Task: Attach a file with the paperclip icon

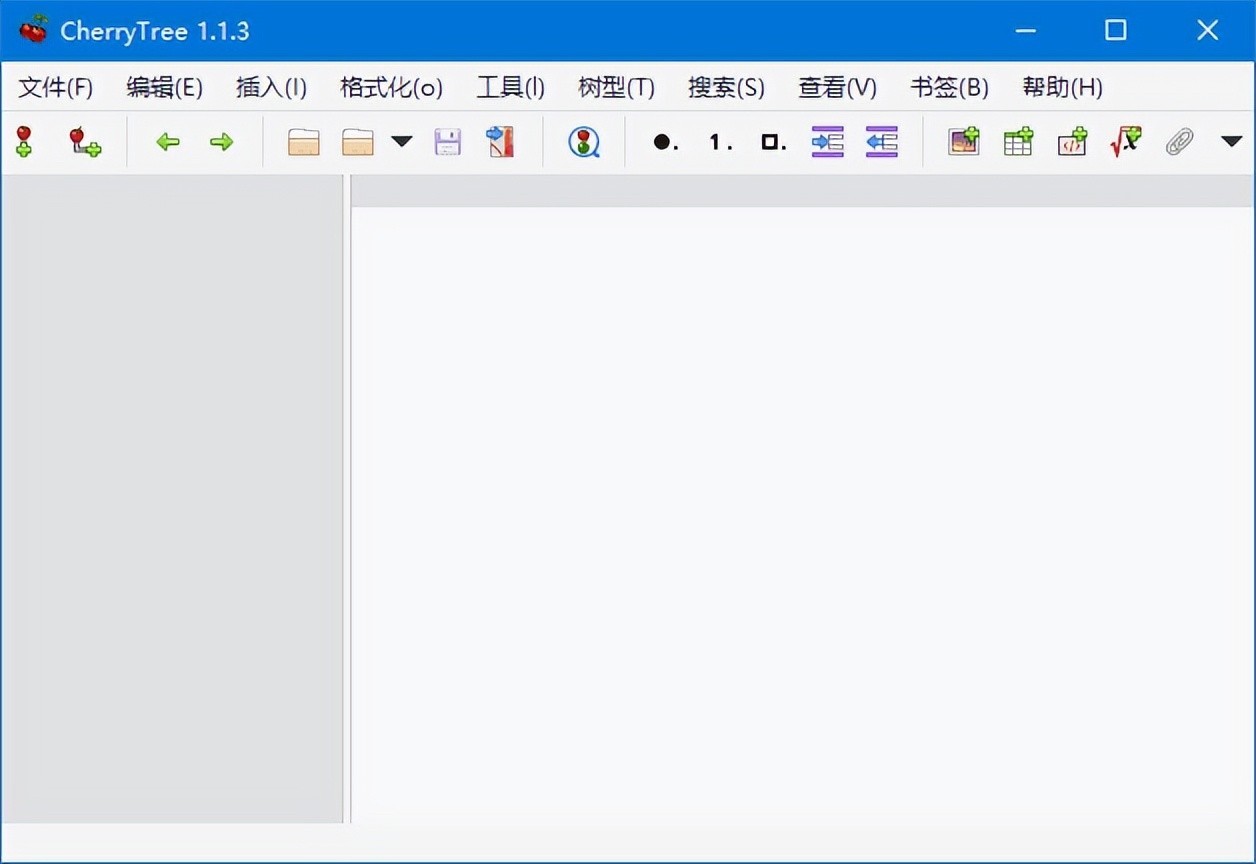Action: pyautogui.click(x=1180, y=142)
